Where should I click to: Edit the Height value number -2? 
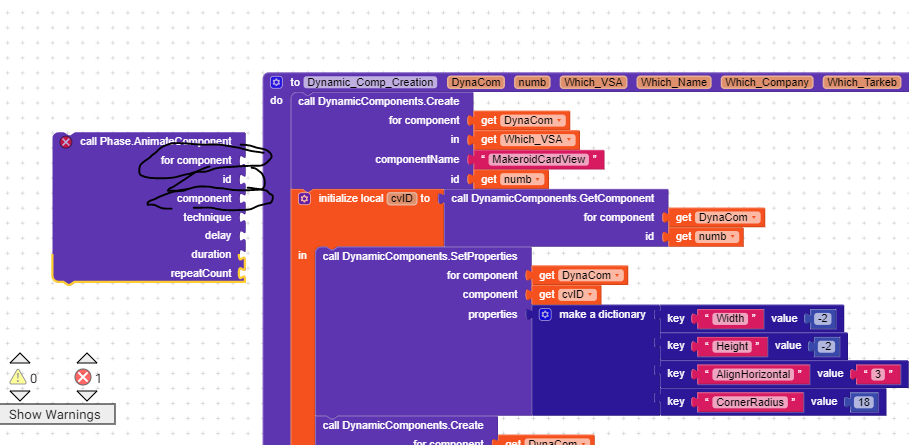[x=827, y=346]
